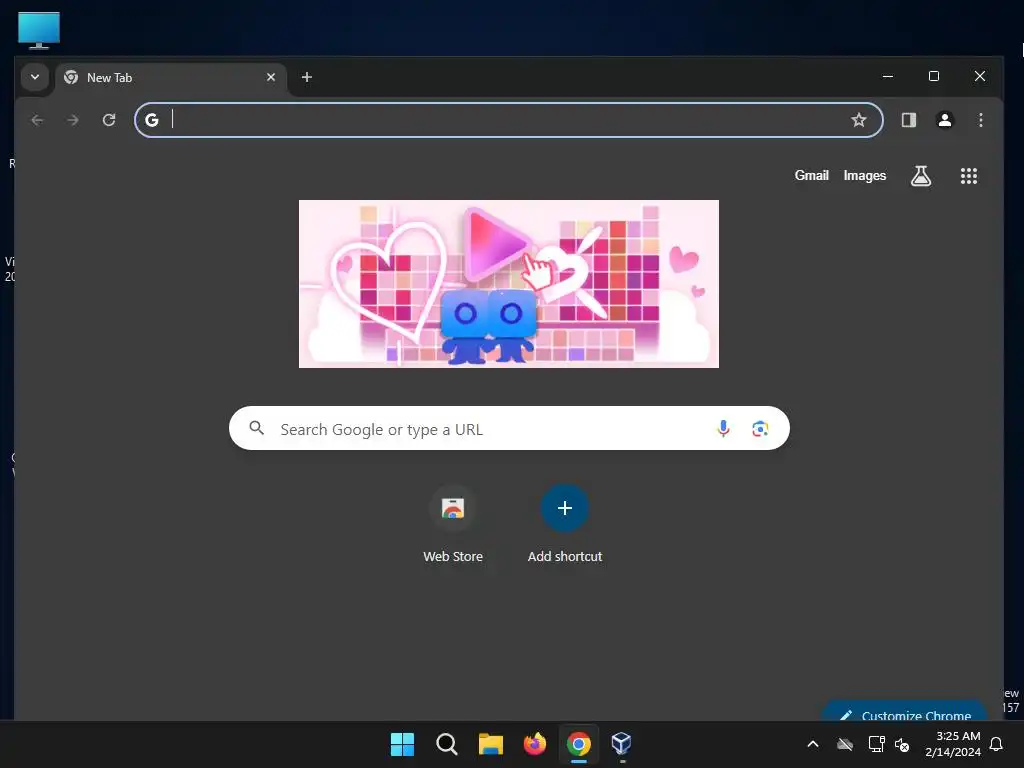Bookmark this tab with star icon
The height and width of the screenshot is (768, 1024).
pos(859,120)
